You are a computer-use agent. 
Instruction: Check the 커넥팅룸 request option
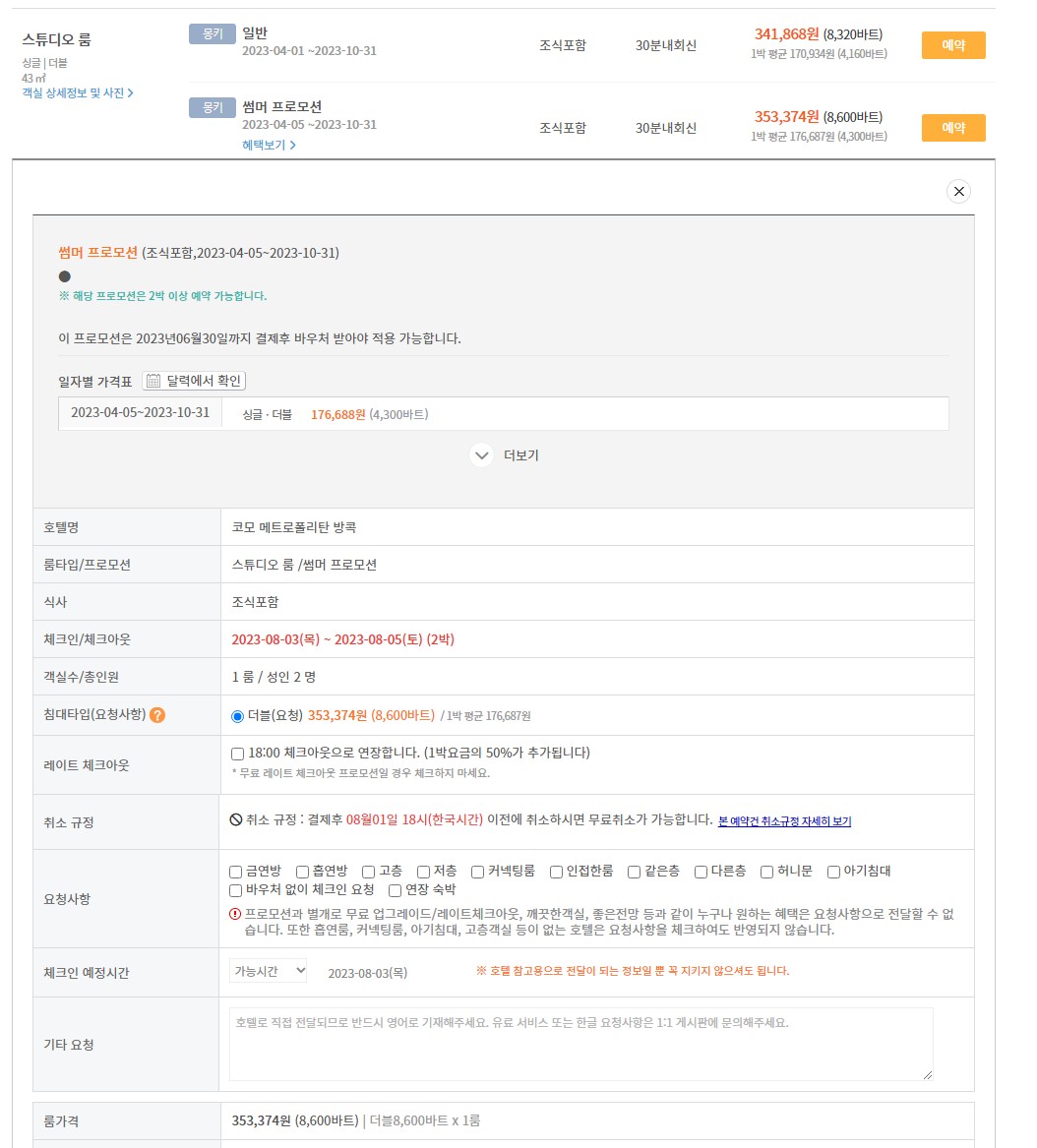point(477,872)
